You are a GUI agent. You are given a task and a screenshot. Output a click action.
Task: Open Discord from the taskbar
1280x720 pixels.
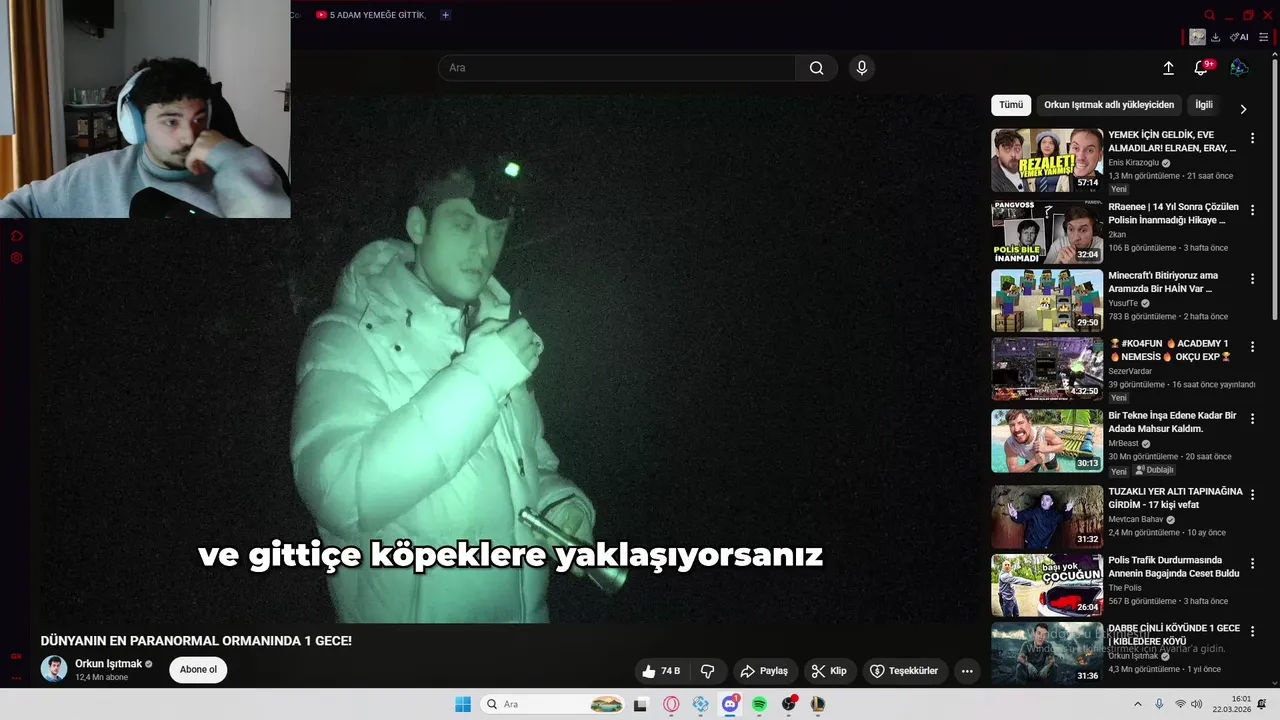(x=730, y=704)
